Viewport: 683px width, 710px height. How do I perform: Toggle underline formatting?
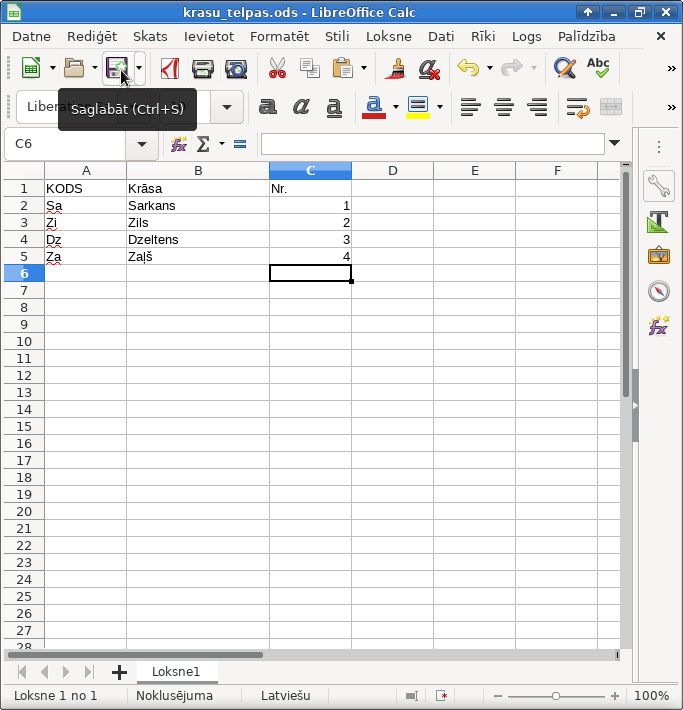click(334, 107)
